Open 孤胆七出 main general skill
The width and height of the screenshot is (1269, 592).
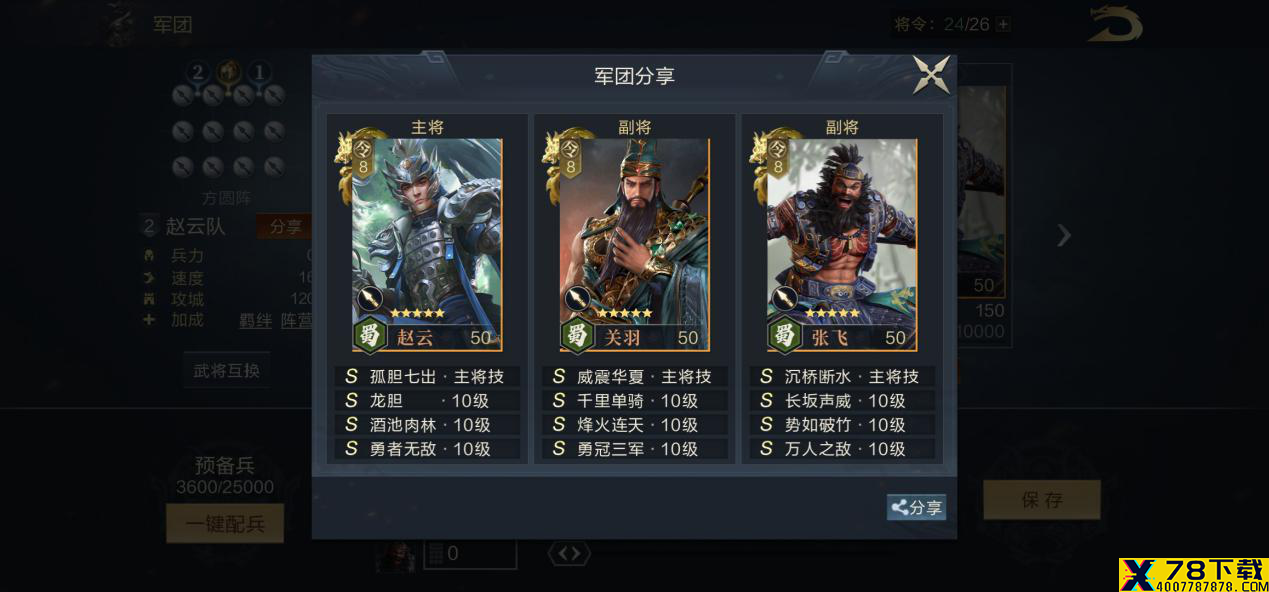pos(427,377)
